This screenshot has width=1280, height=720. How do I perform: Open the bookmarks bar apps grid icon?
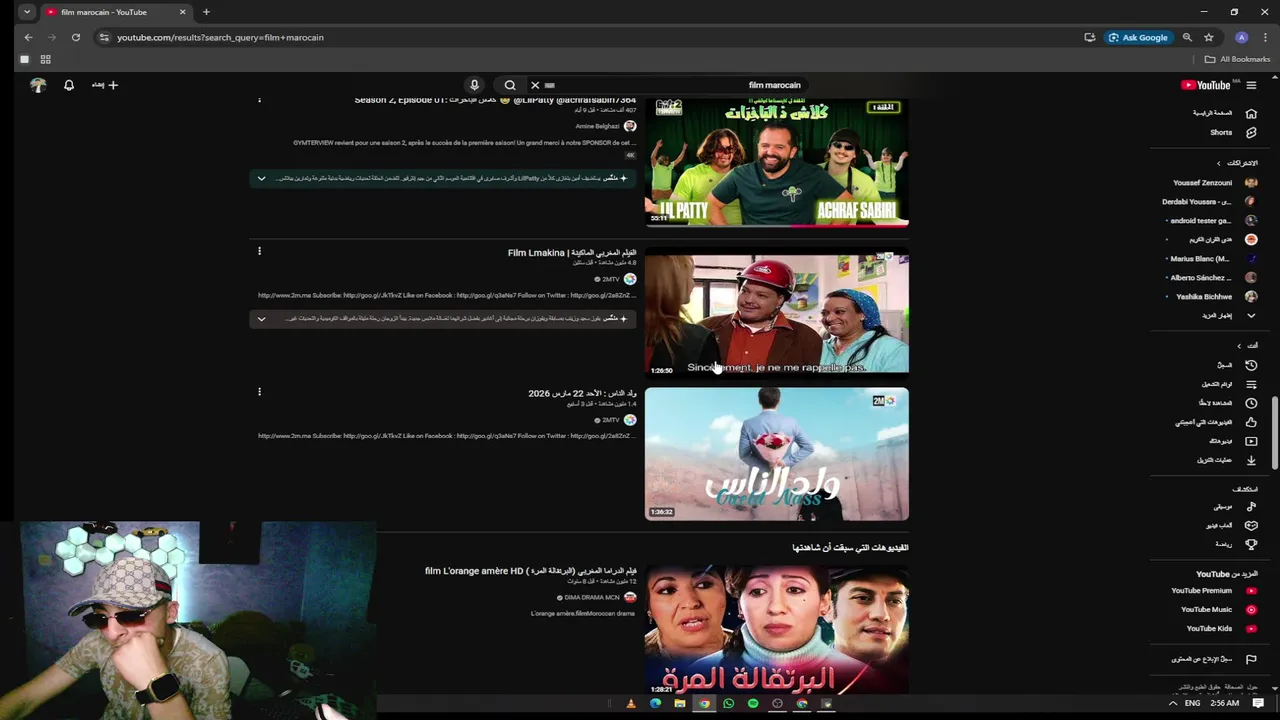pyautogui.click(x=45, y=59)
